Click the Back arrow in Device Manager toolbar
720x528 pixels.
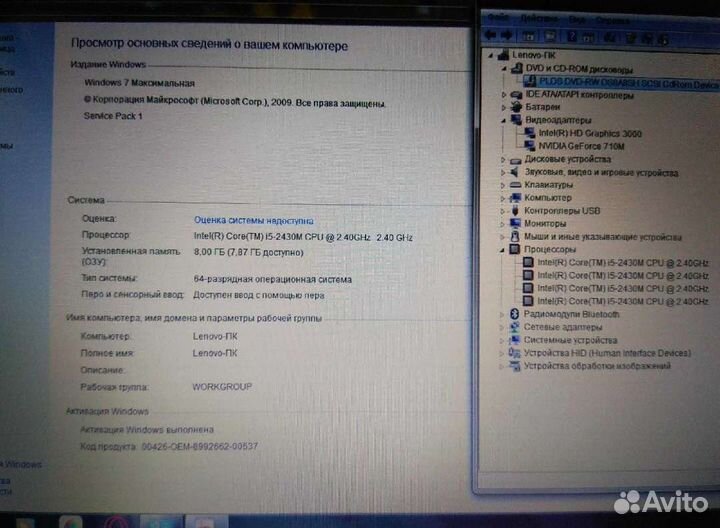[x=491, y=35]
